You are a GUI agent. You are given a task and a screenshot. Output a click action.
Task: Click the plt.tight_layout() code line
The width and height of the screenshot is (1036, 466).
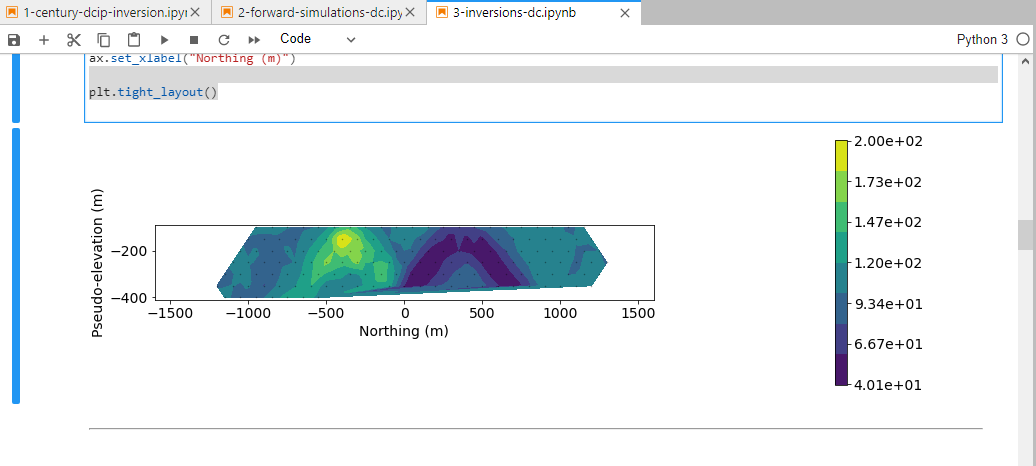tap(153, 93)
